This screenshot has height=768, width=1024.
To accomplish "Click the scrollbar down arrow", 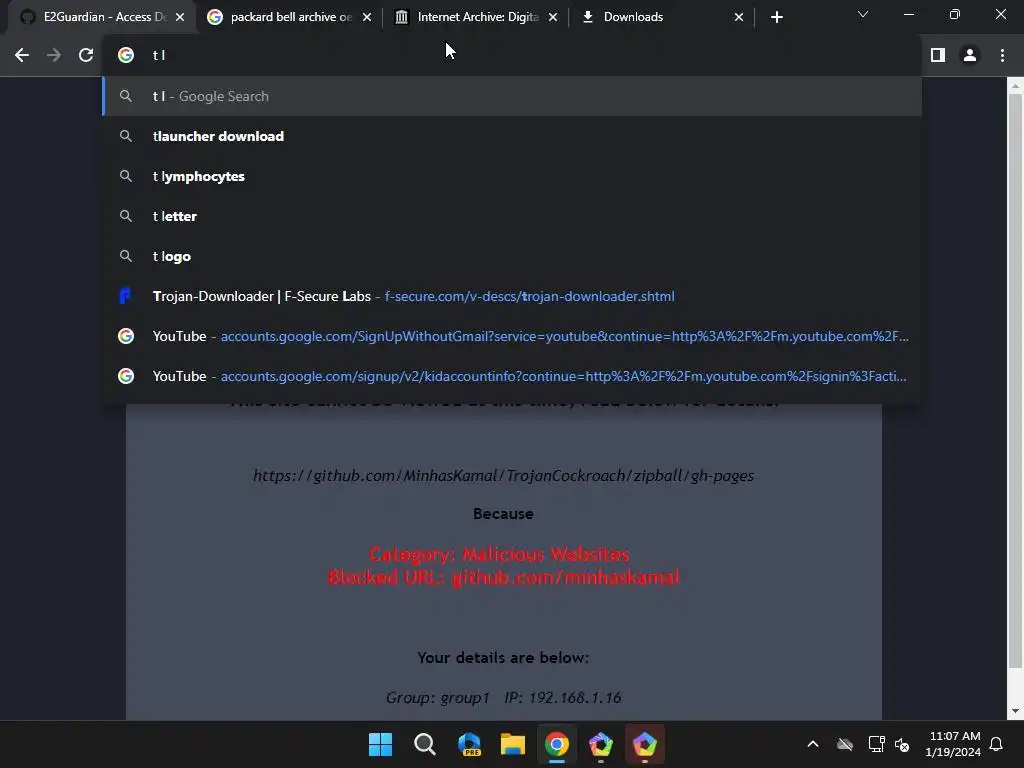I will 1015,712.
